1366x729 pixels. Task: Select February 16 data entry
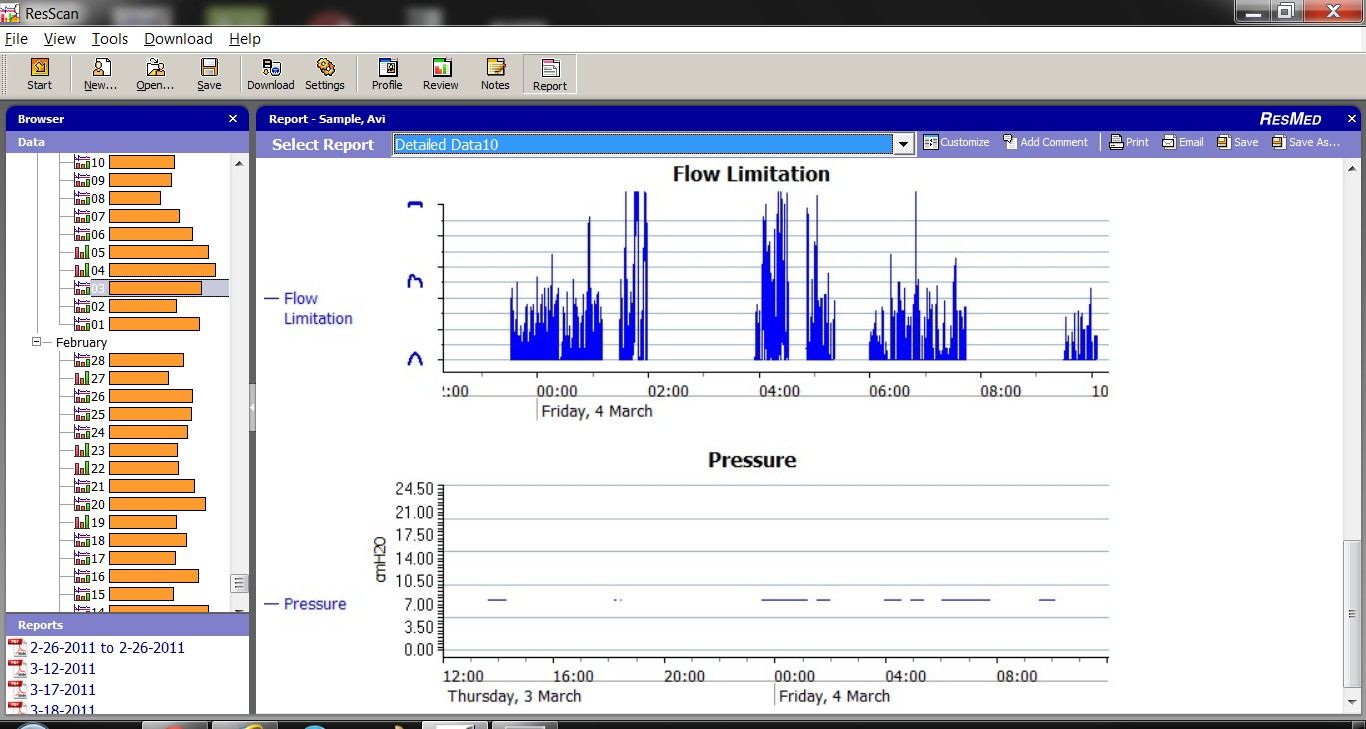point(137,576)
